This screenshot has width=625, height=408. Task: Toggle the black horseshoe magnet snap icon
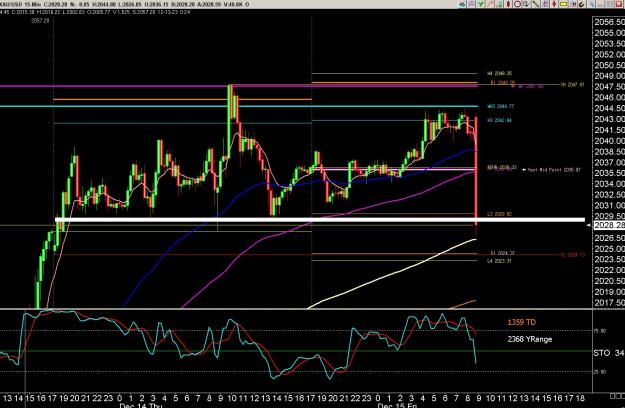582,4
